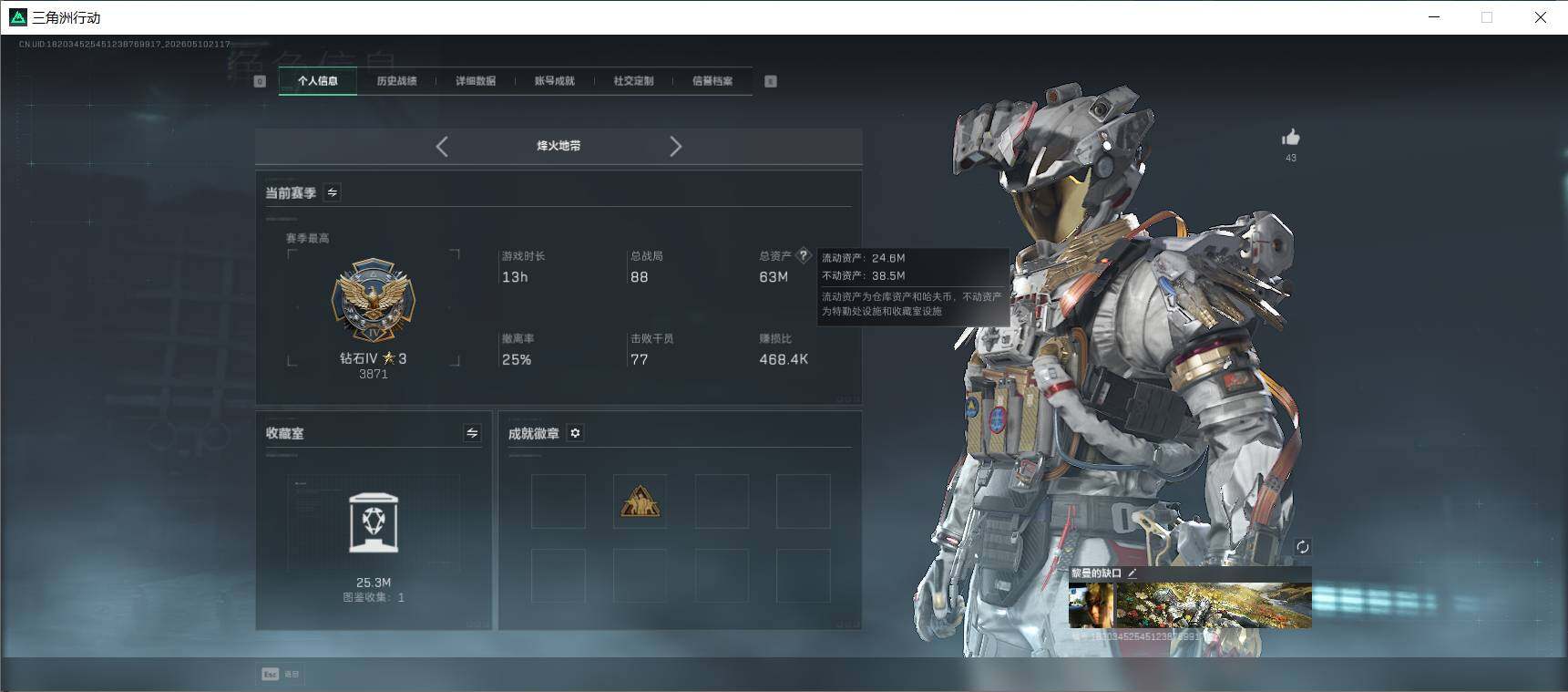This screenshot has width=1568, height=692.
Task: Select the first empty badge slot, top row
Action: click(x=559, y=501)
